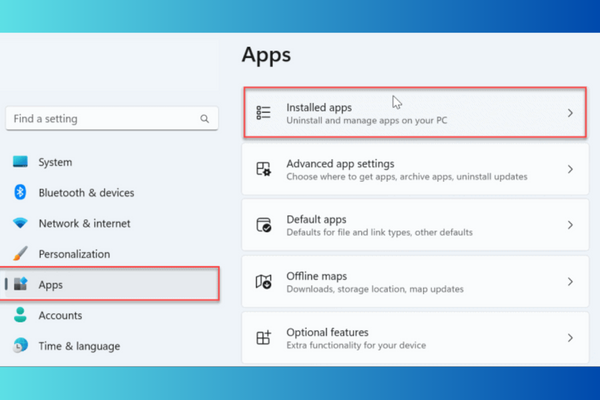The height and width of the screenshot is (400, 600).
Task: Click the Bluetooth icon in sidebar
Action: [20, 192]
